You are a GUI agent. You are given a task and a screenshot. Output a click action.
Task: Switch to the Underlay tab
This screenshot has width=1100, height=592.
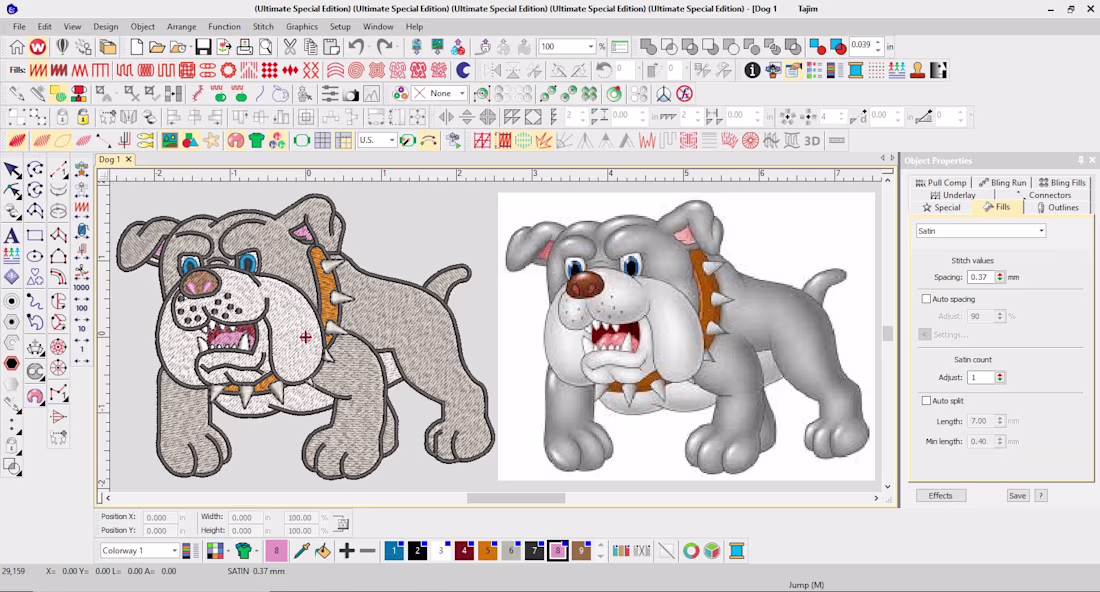953,195
